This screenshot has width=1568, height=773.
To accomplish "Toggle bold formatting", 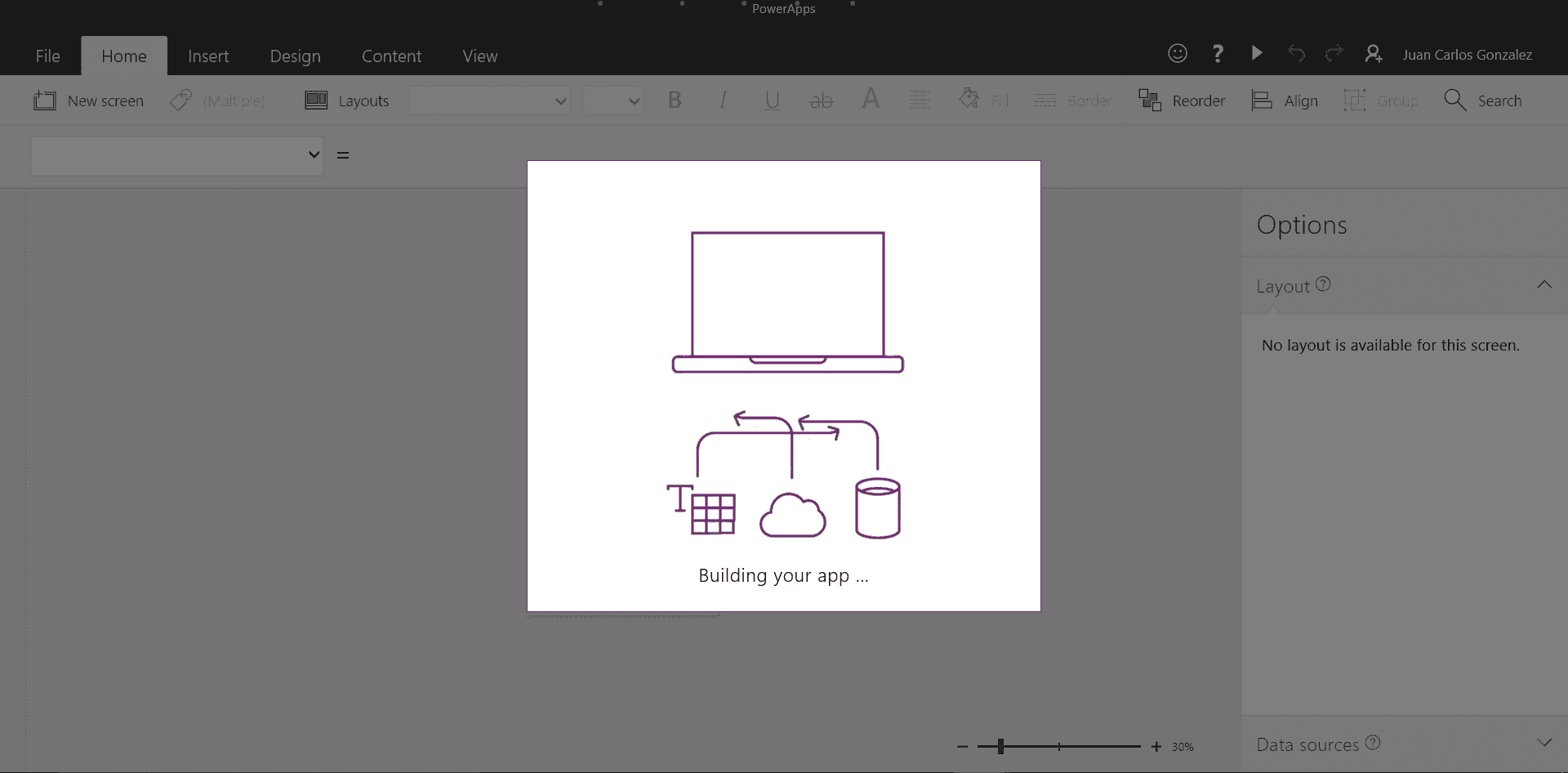I will point(675,100).
